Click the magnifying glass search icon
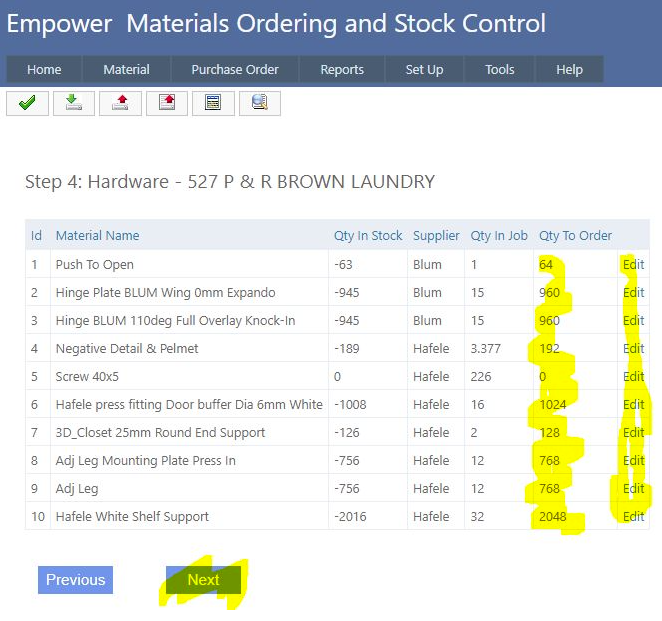Image resolution: width=662 pixels, height=621 pixels. coord(259,103)
